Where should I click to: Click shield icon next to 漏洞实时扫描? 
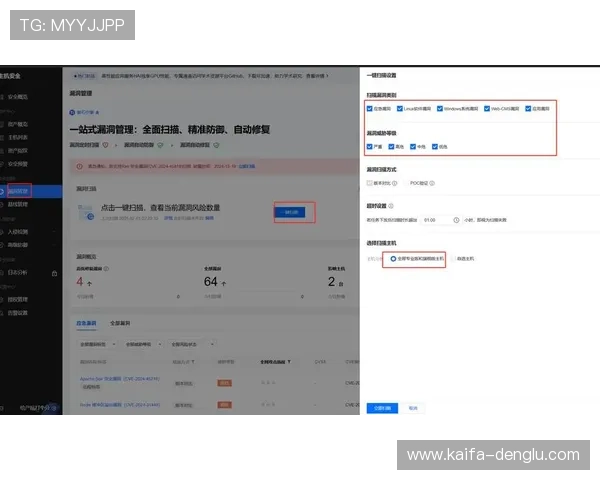click(x=105, y=145)
